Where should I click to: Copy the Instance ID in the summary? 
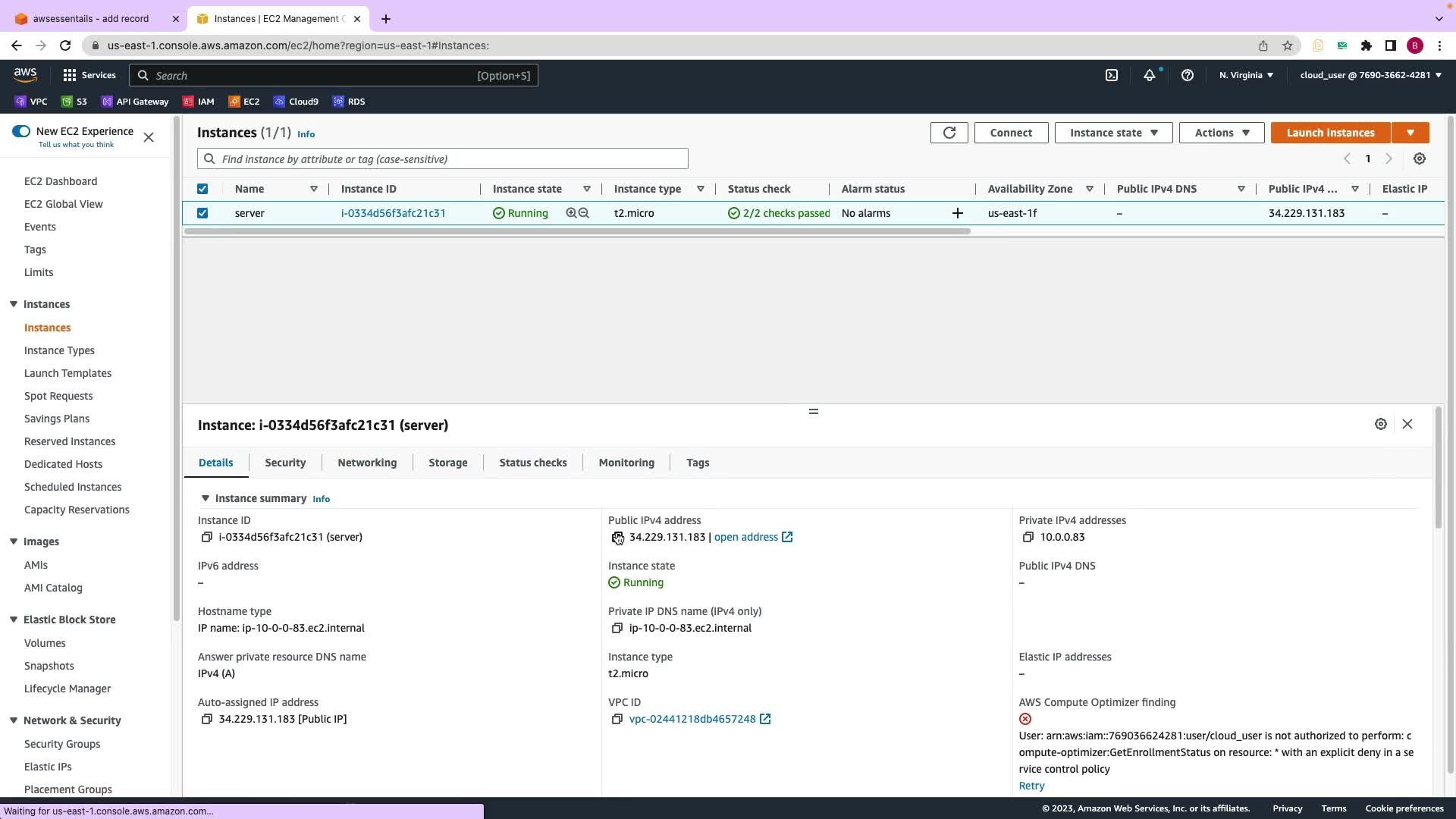(x=206, y=537)
